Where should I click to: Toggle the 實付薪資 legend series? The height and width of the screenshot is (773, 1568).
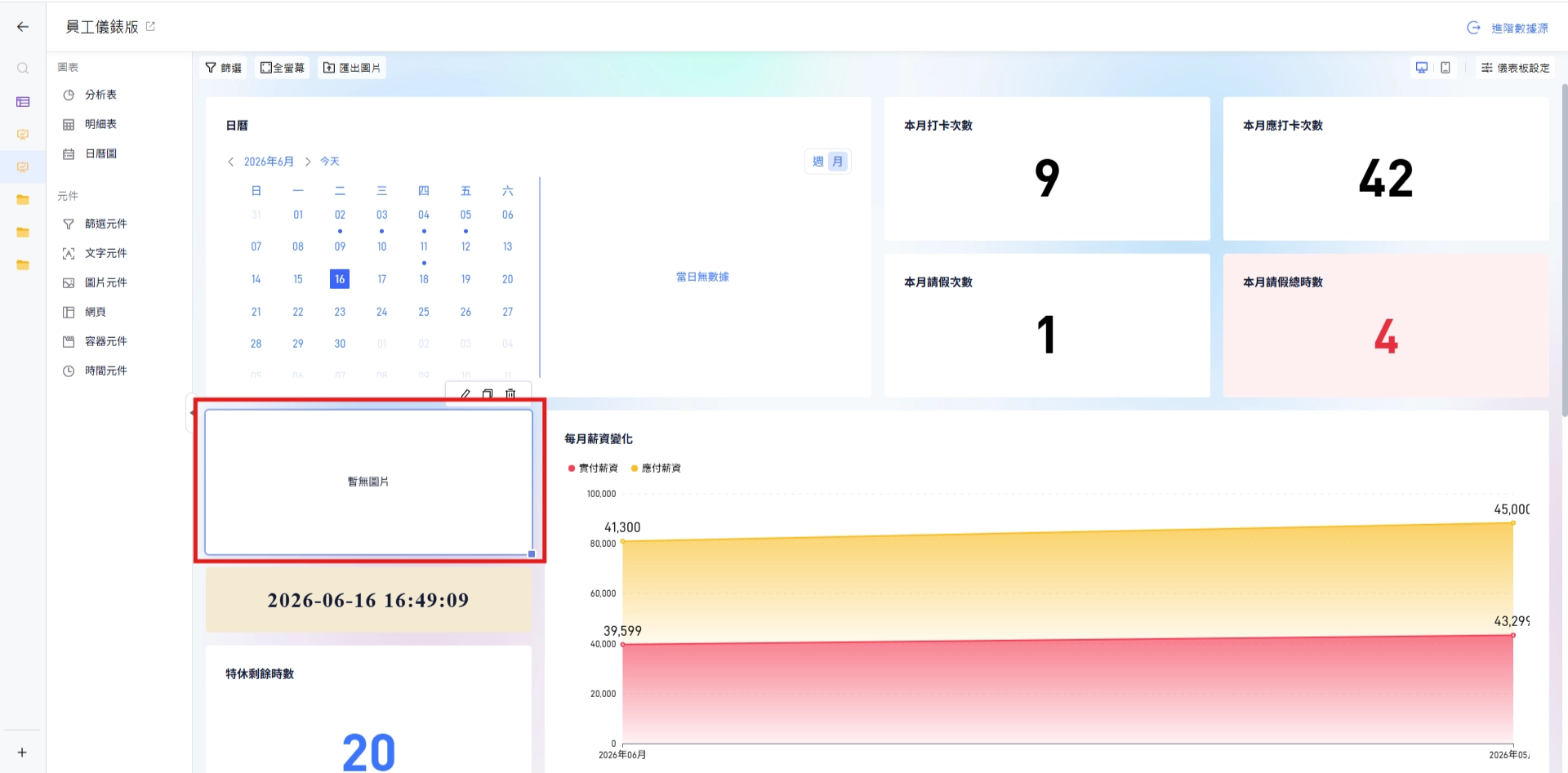tap(593, 469)
